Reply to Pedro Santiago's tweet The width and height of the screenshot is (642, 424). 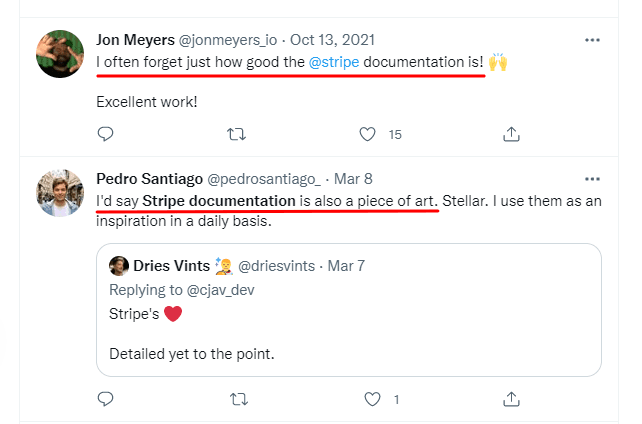tap(105, 400)
